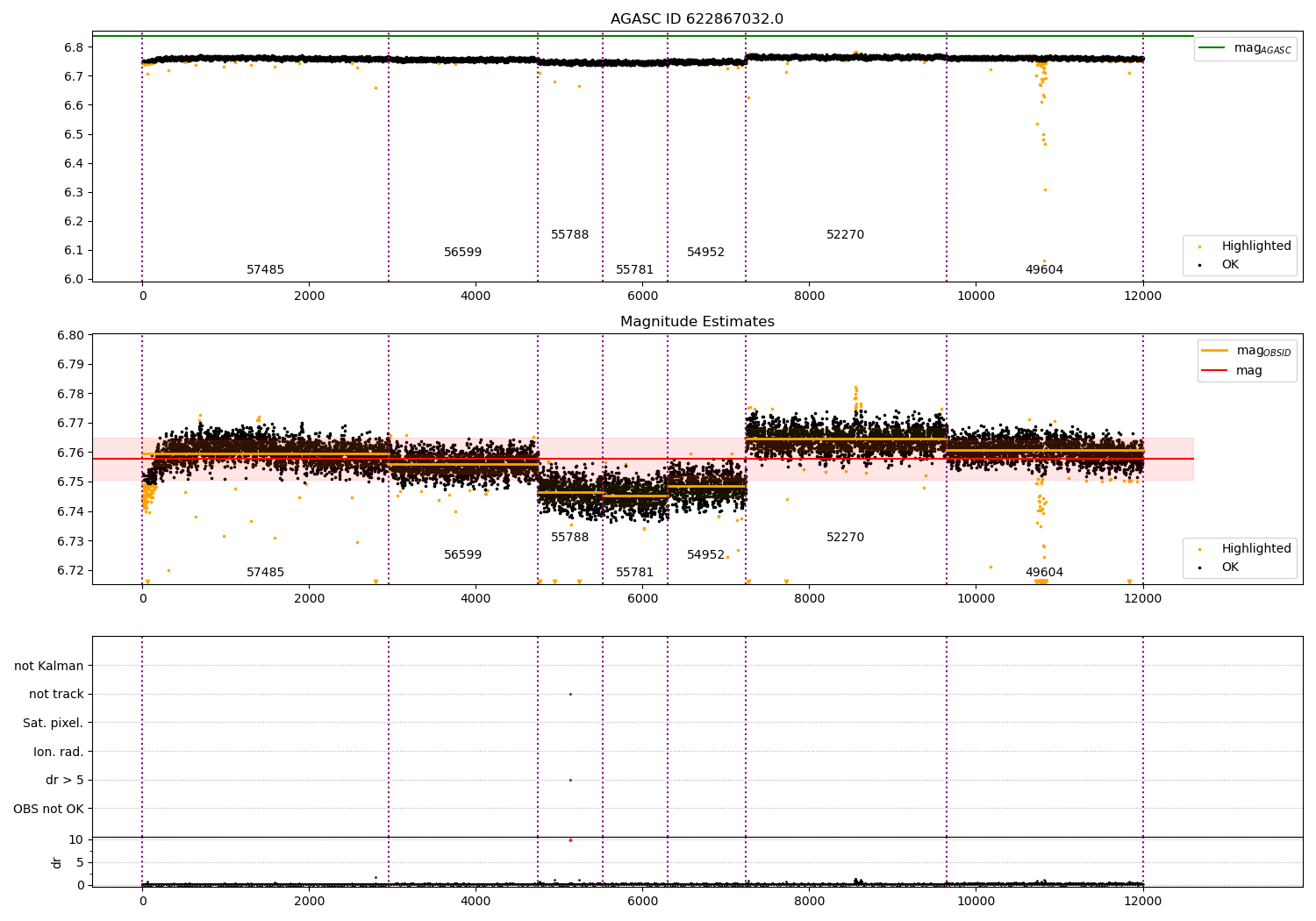Click obsid label 55788 in Magnitude Estimates plot
This screenshot has height=921, width=1316.
click(x=569, y=538)
